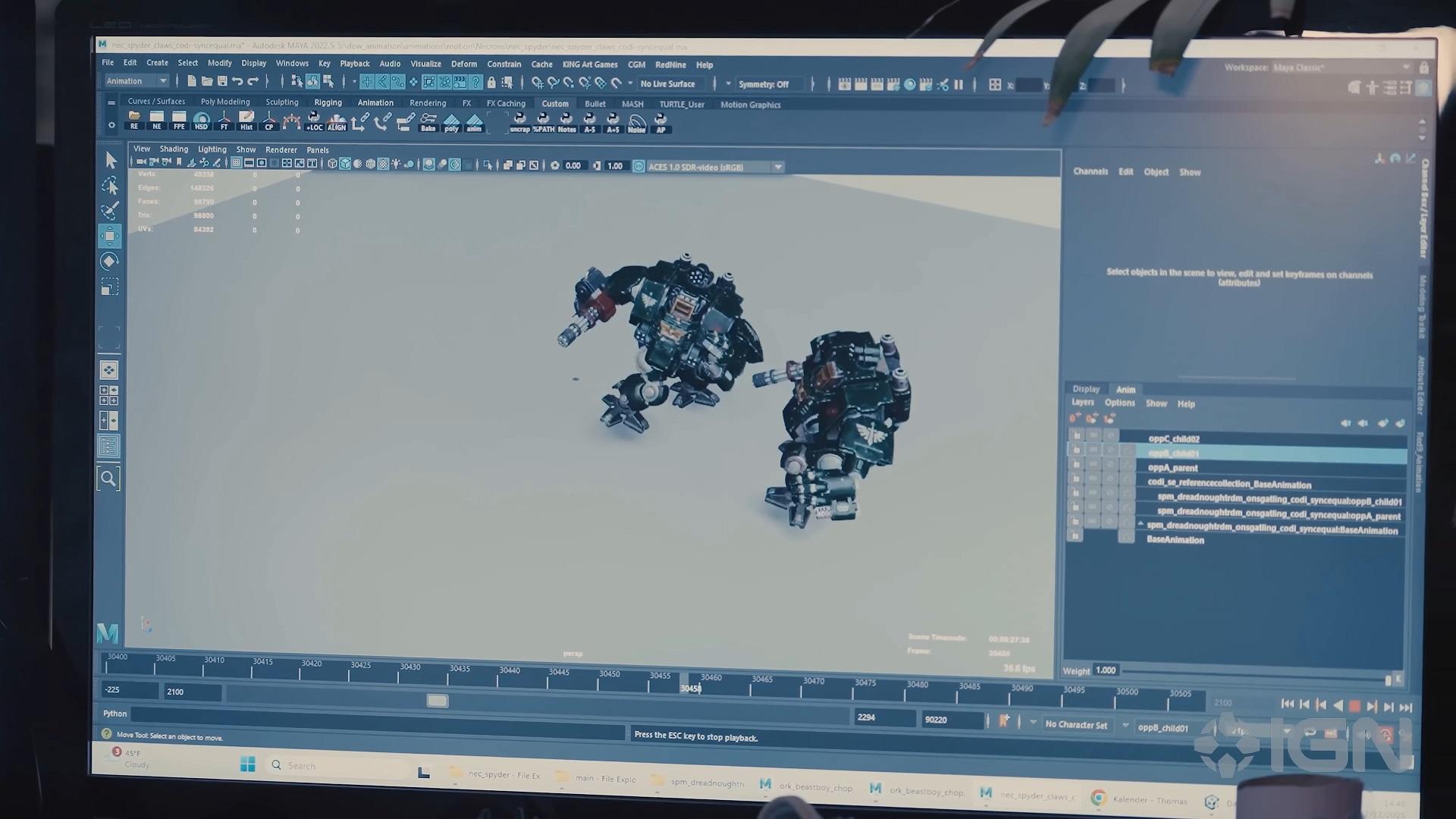Choose the Select (arrow) tool in toolbox
The image size is (1456, 819).
[x=111, y=160]
